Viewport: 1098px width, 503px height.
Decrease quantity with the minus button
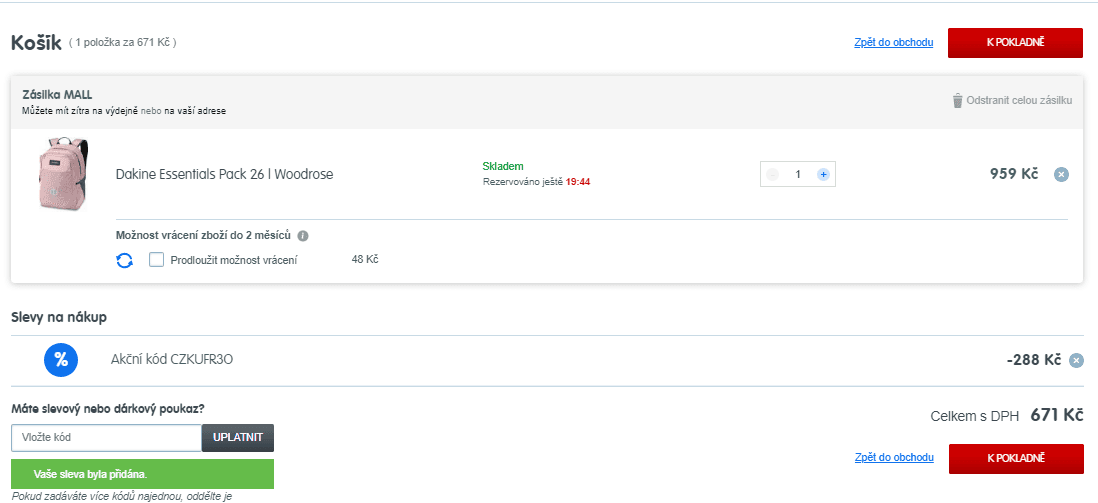coord(772,174)
